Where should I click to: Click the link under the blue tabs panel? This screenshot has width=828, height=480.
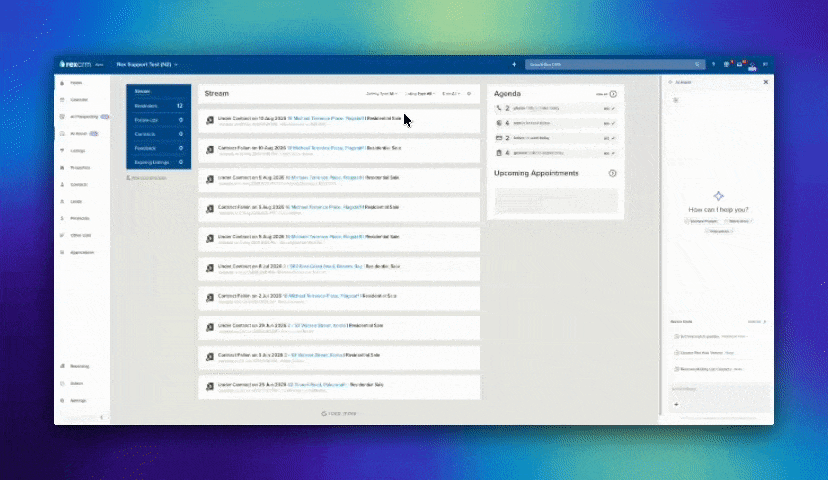[146, 178]
